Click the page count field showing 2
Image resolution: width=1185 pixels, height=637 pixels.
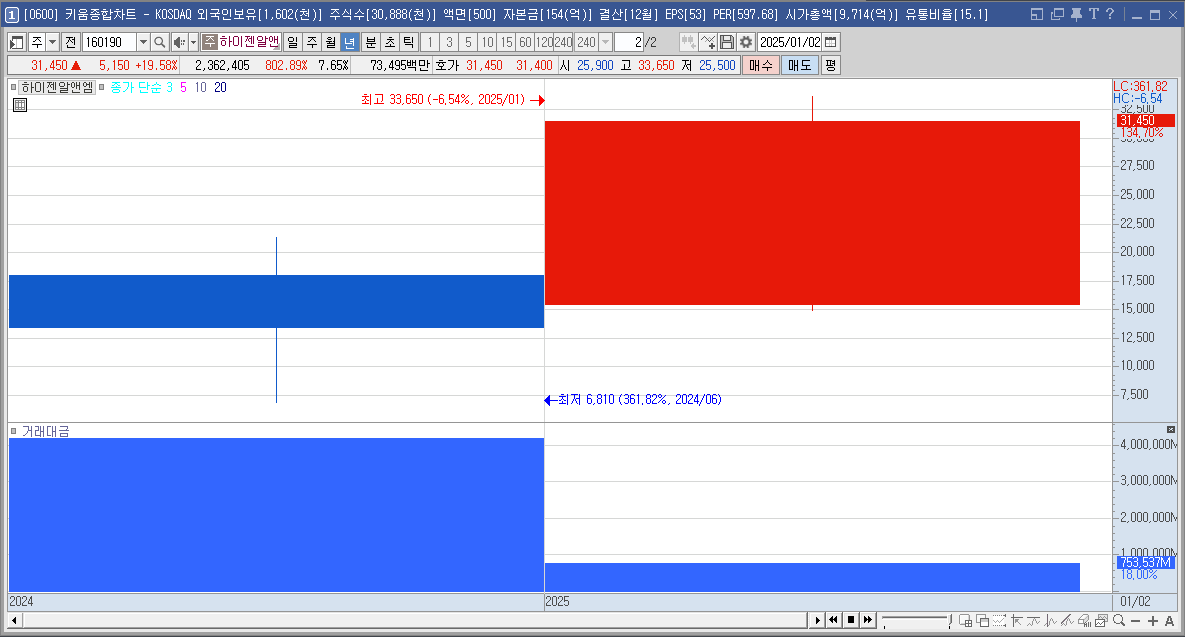click(x=629, y=42)
